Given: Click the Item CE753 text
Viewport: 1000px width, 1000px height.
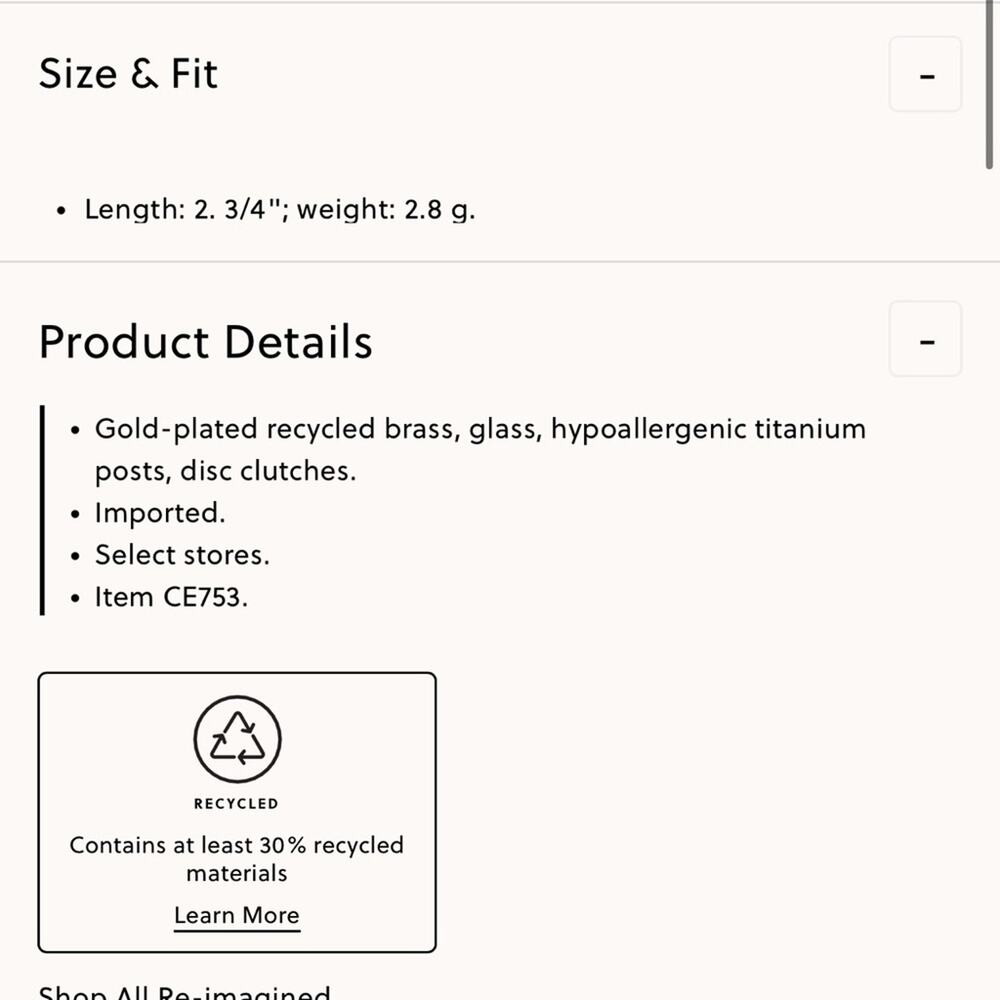Looking at the screenshot, I should pyautogui.click(x=172, y=598).
